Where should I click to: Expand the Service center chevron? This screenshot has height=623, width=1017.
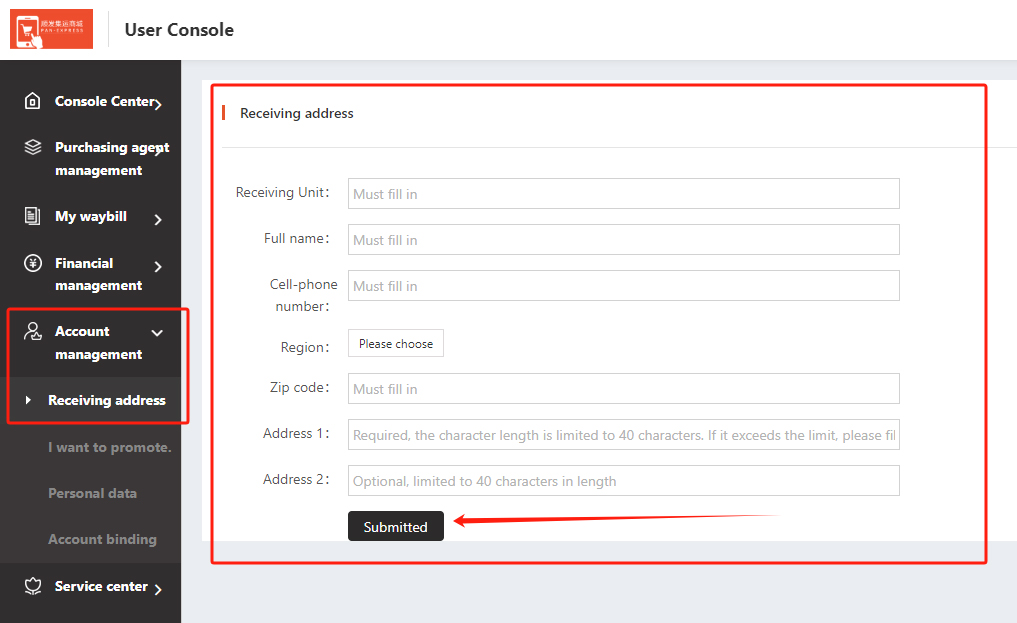pyautogui.click(x=158, y=589)
